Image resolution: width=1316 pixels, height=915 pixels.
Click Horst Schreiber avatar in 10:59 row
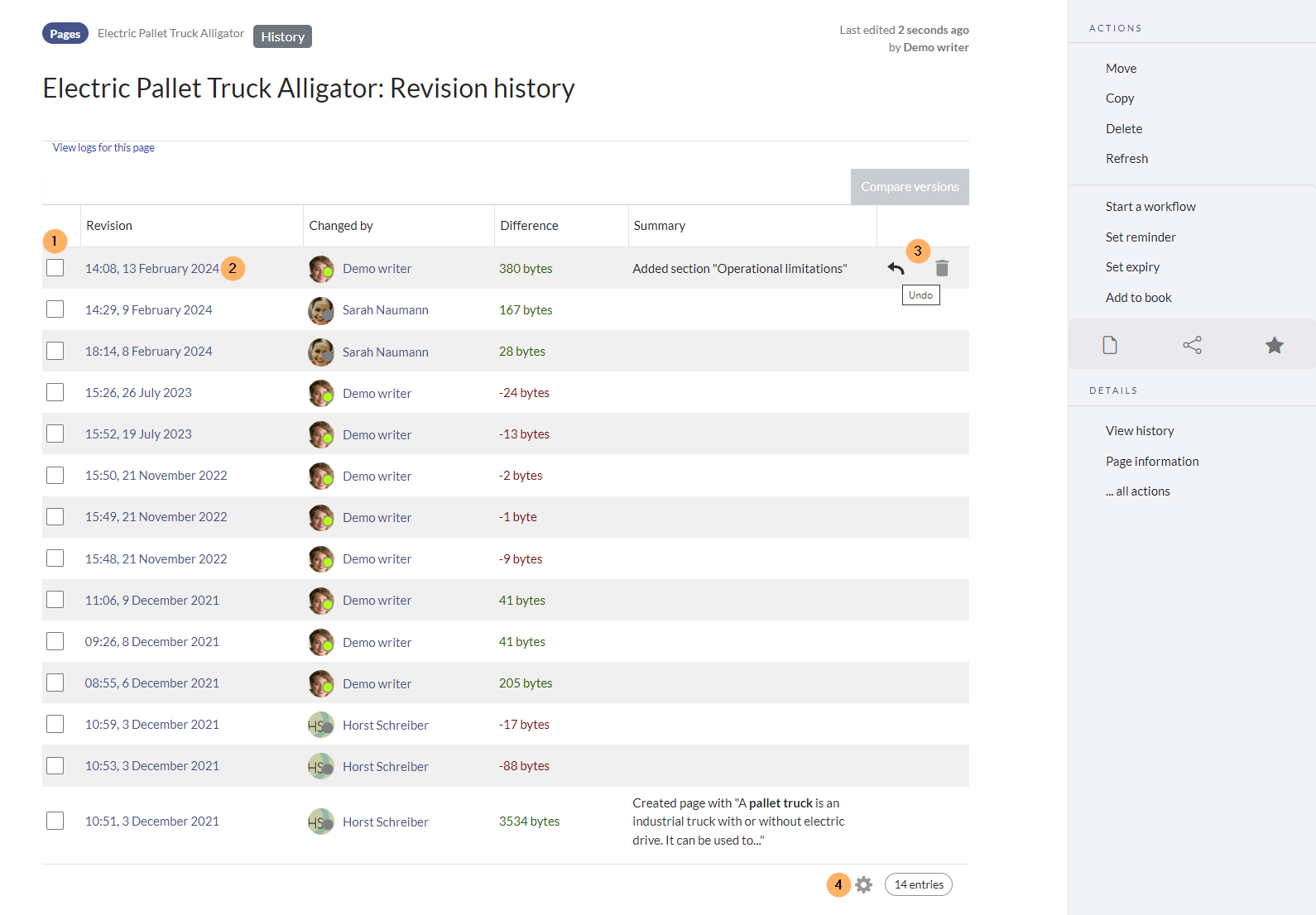tap(321, 725)
